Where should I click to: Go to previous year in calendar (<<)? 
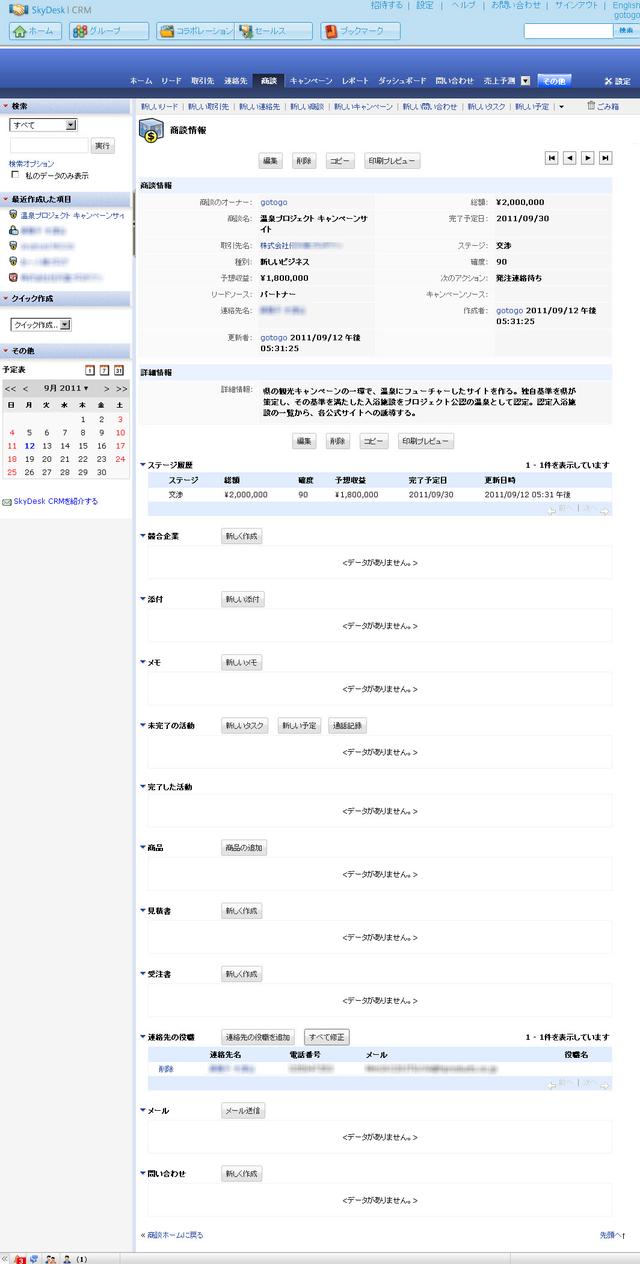click(10, 388)
